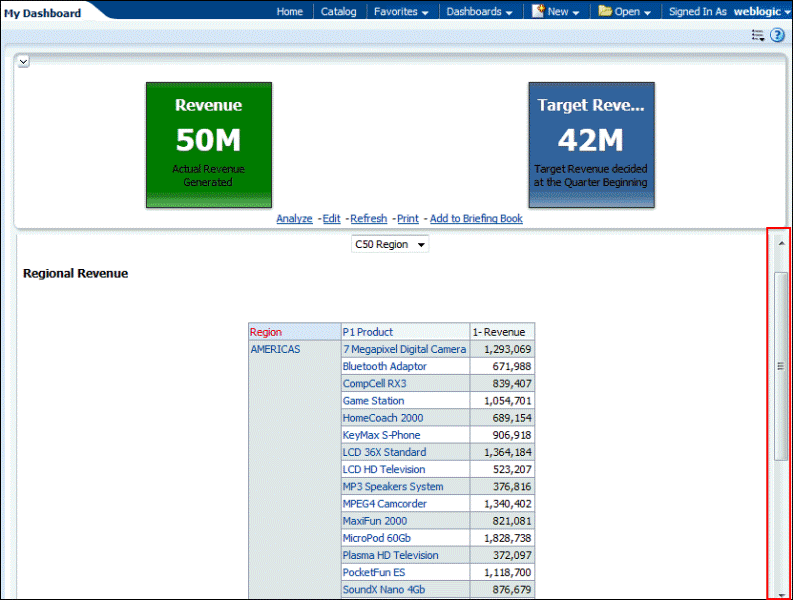The width and height of the screenshot is (793, 600).
Task: Click LCD 36X Standard product
Action: (384, 452)
